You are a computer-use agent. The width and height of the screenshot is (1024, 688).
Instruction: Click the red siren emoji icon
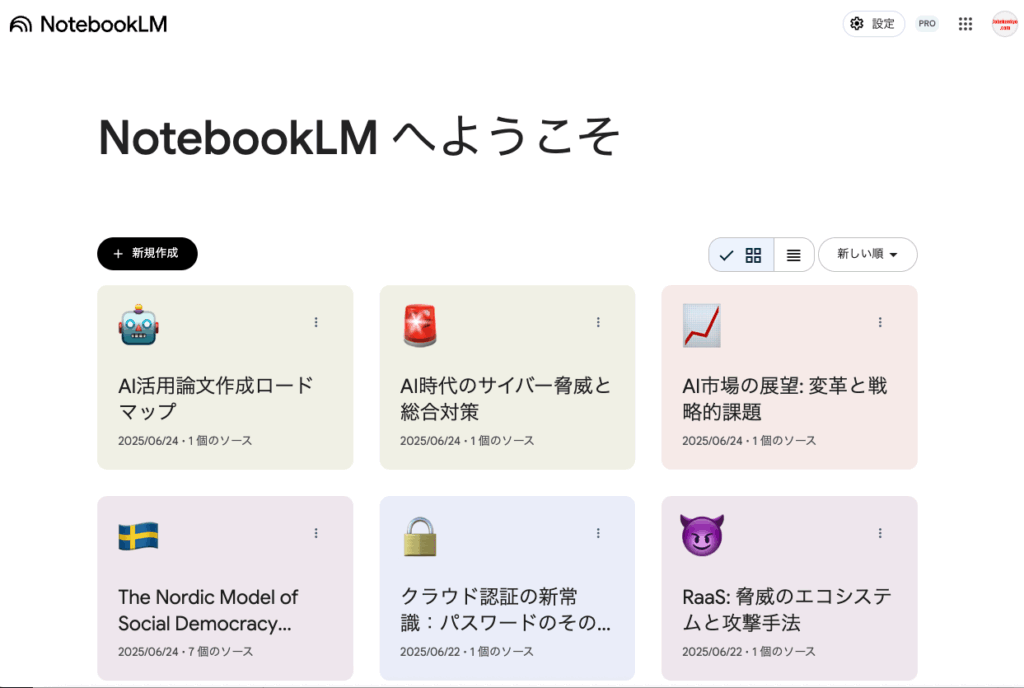[420, 326]
